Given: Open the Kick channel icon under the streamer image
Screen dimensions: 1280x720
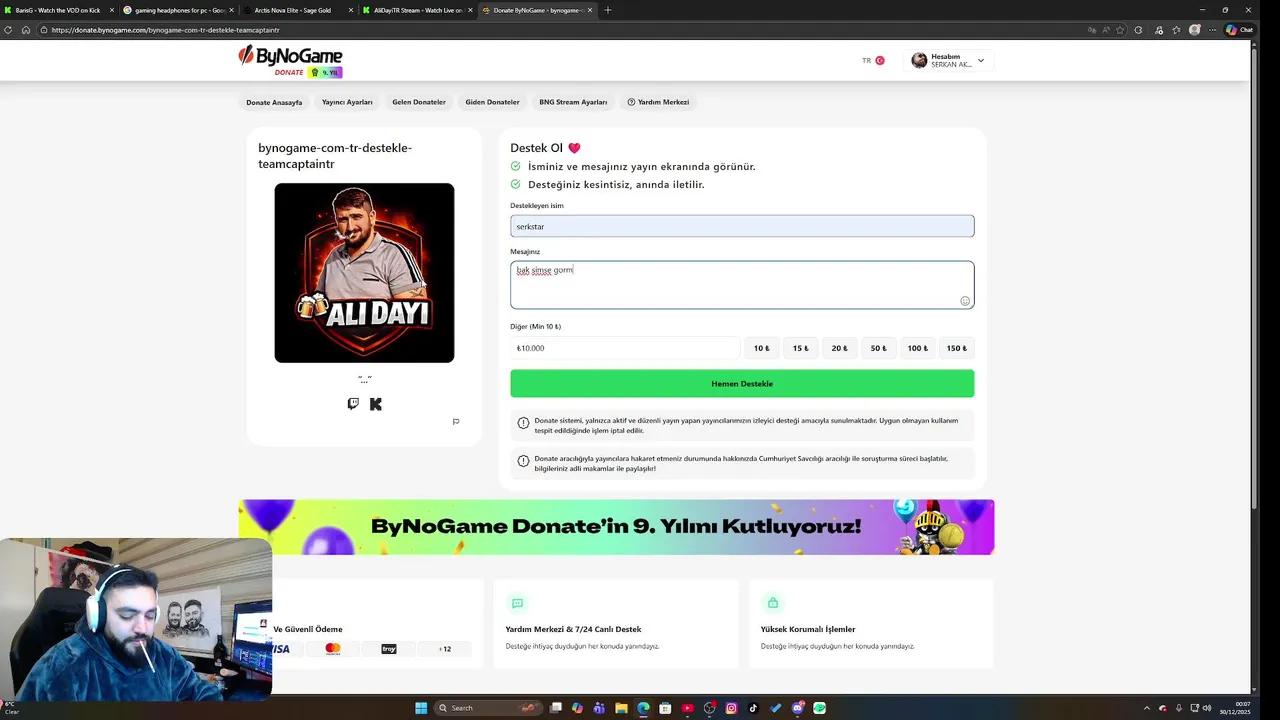Looking at the screenshot, I should click(x=376, y=404).
